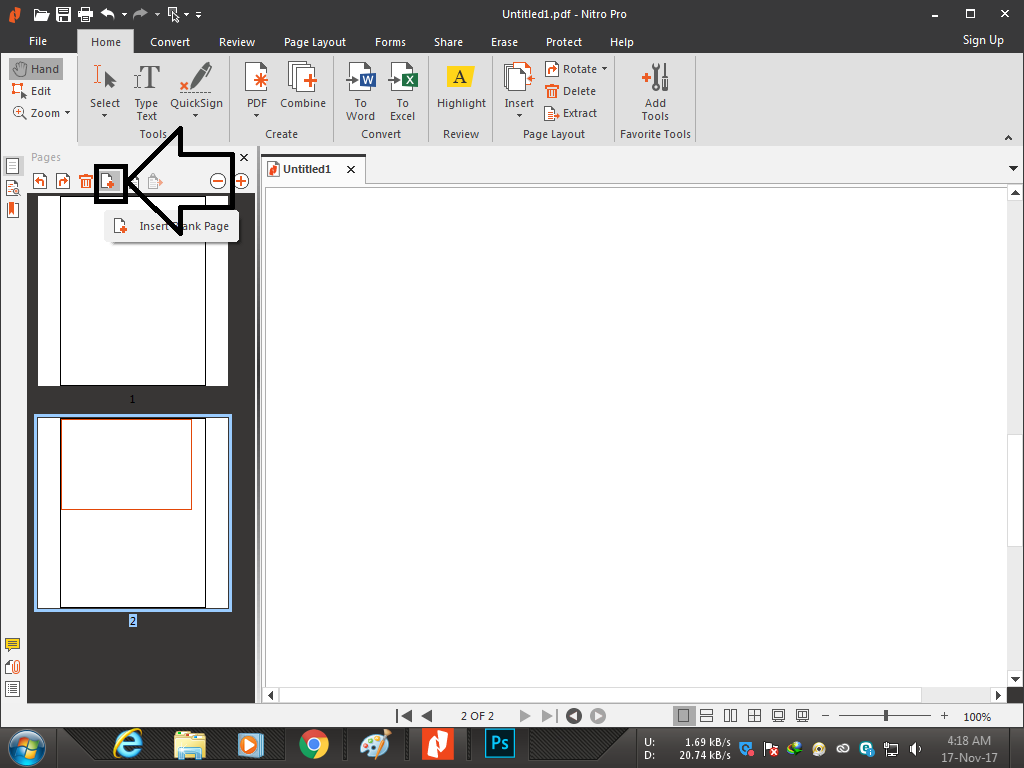This screenshot has height=768, width=1024.
Task: Enable facing pages view
Action: click(731, 716)
